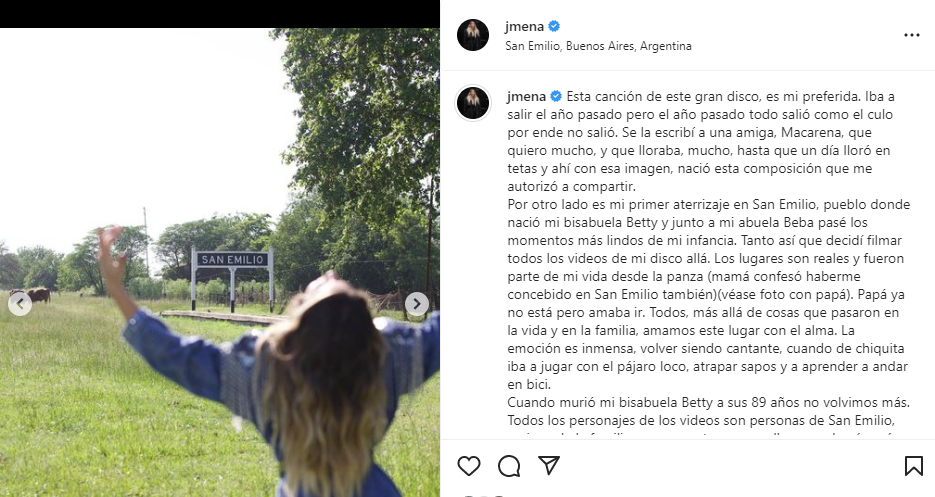Click the caption line starting 'Cuando murió mi bisabuela'
Image resolution: width=935 pixels, height=497 pixels.
pyautogui.click(x=708, y=402)
